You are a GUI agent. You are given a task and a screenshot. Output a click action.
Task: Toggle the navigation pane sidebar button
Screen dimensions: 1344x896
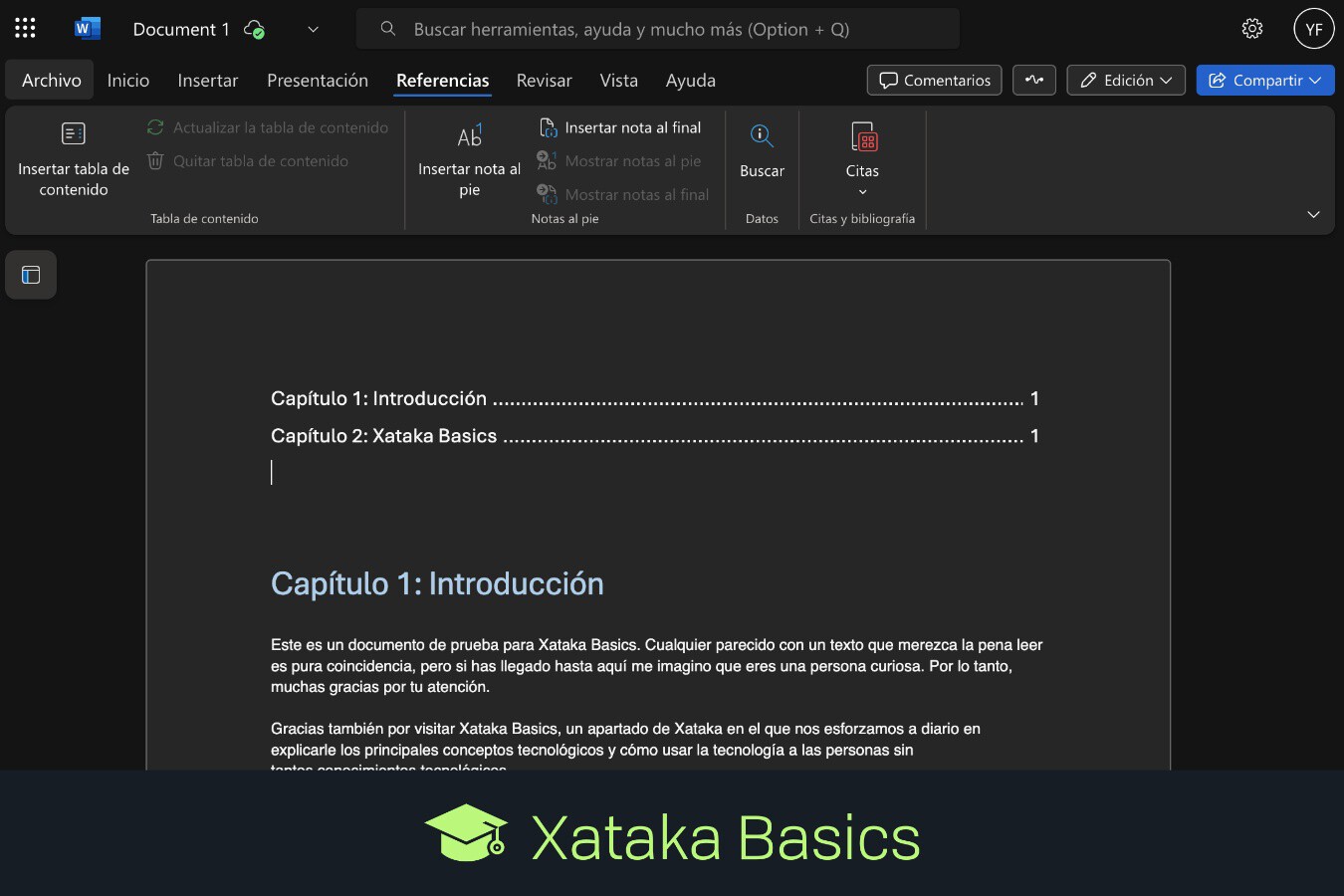[31, 275]
